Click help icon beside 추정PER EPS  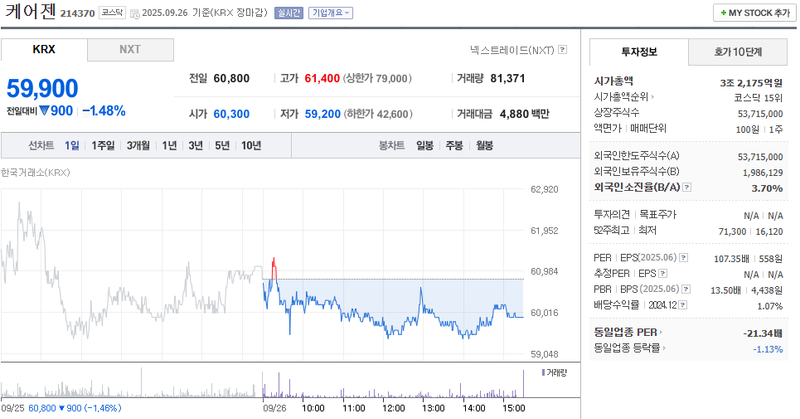pos(663,274)
